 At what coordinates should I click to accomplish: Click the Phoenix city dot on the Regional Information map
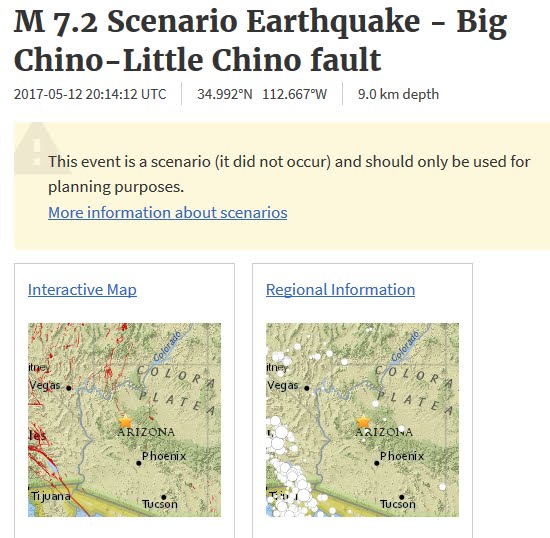[x=377, y=463]
